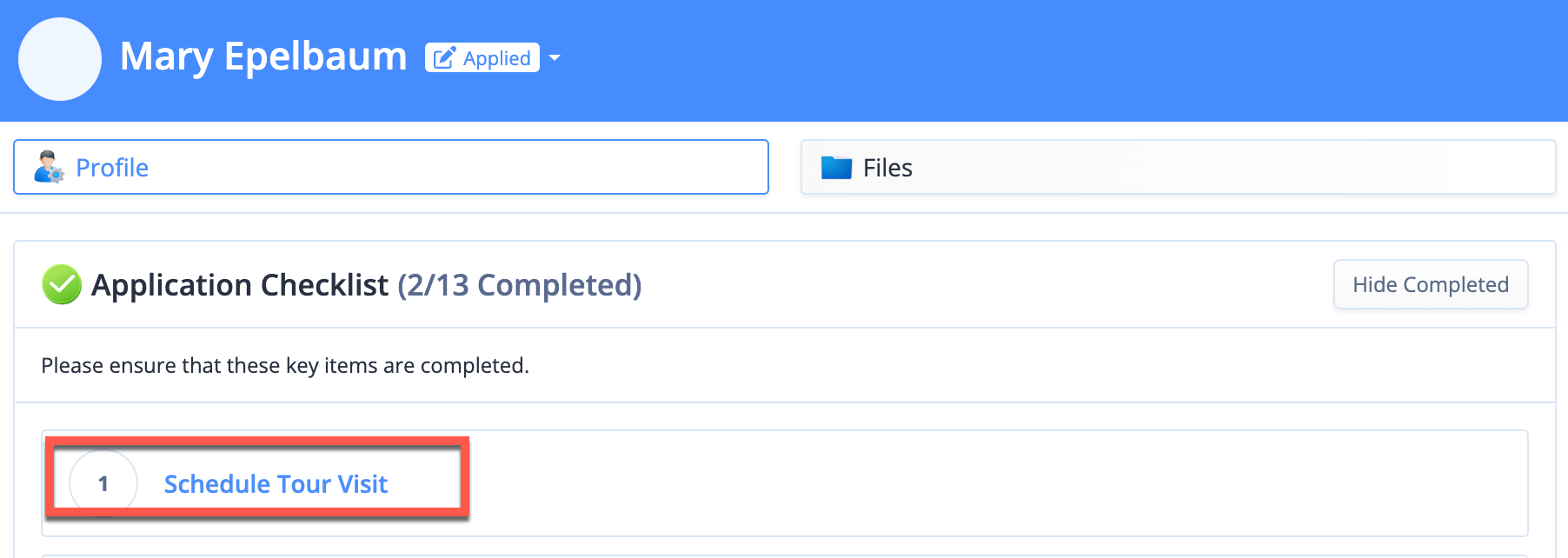Viewport: 1568px width, 558px height.
Task: Click the green checkmark beside Application Checklist
Action: pos(60,284)
